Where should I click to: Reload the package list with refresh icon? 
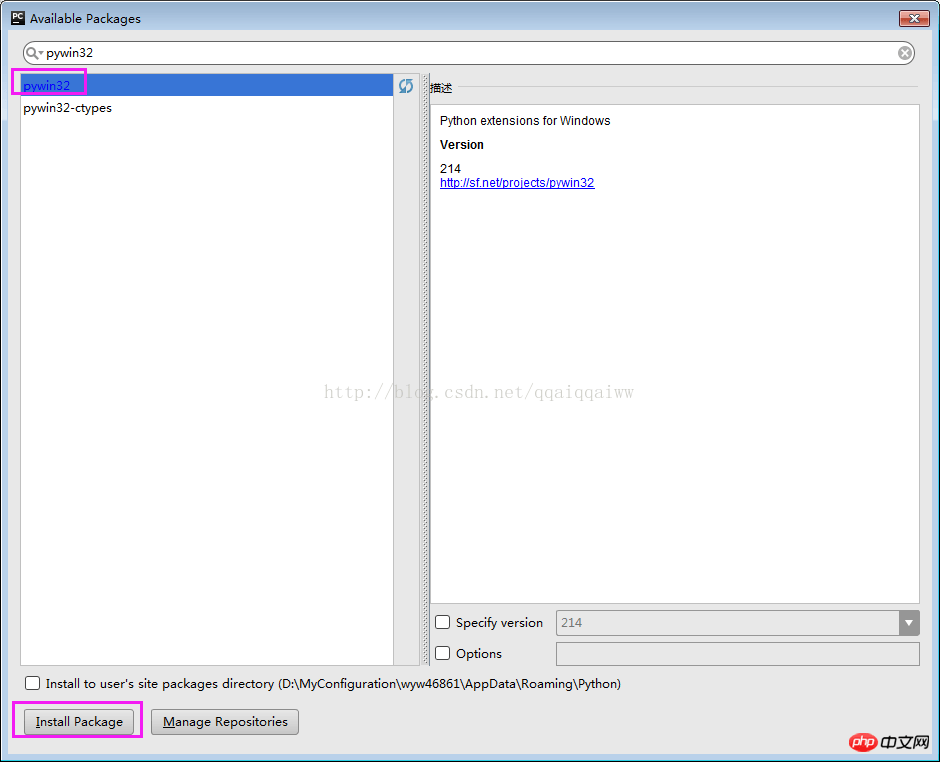[406, 86]
